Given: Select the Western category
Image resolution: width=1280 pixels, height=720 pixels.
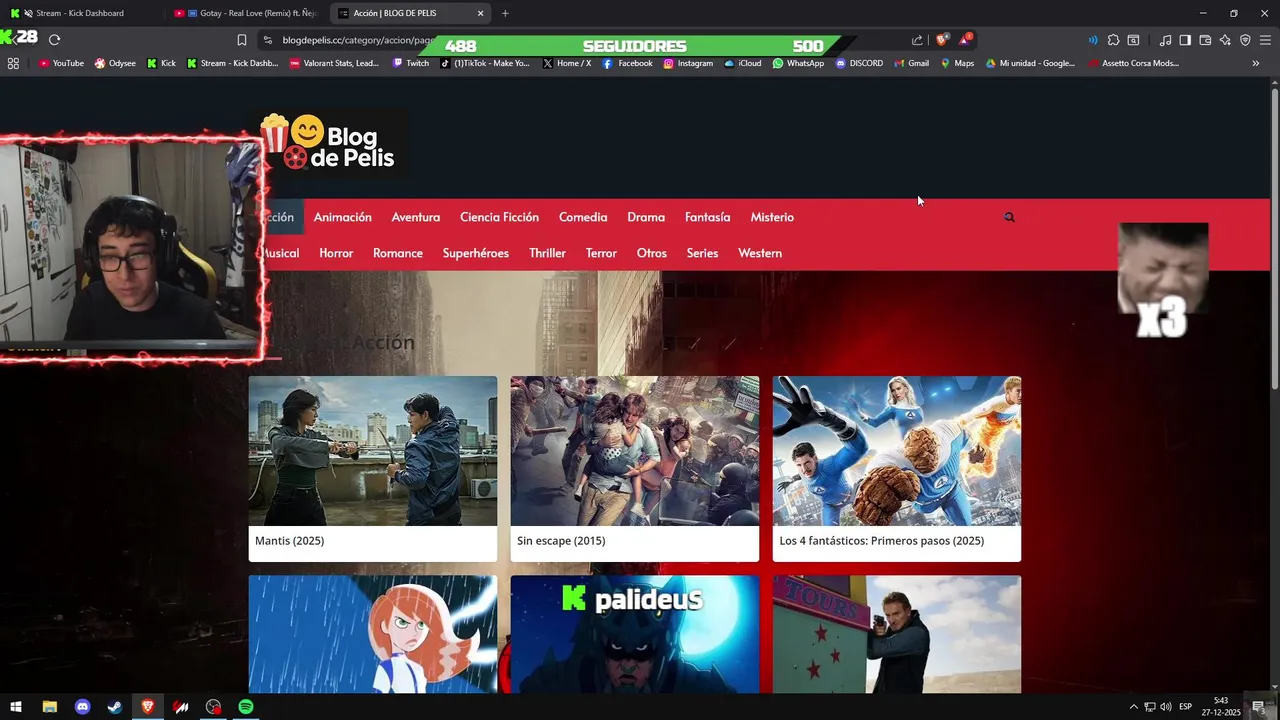Looking at the screenshot, I should (760, 253).
